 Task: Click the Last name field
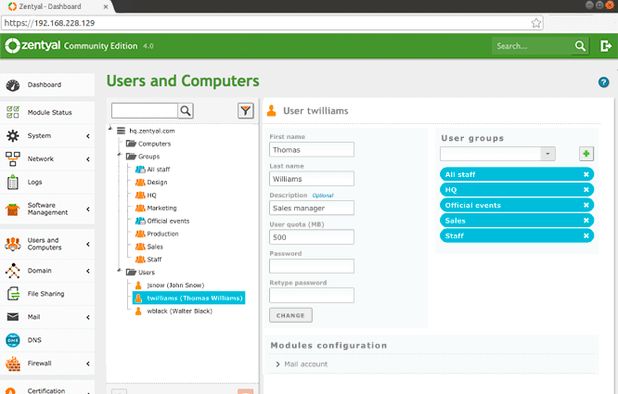click(312, 179)
